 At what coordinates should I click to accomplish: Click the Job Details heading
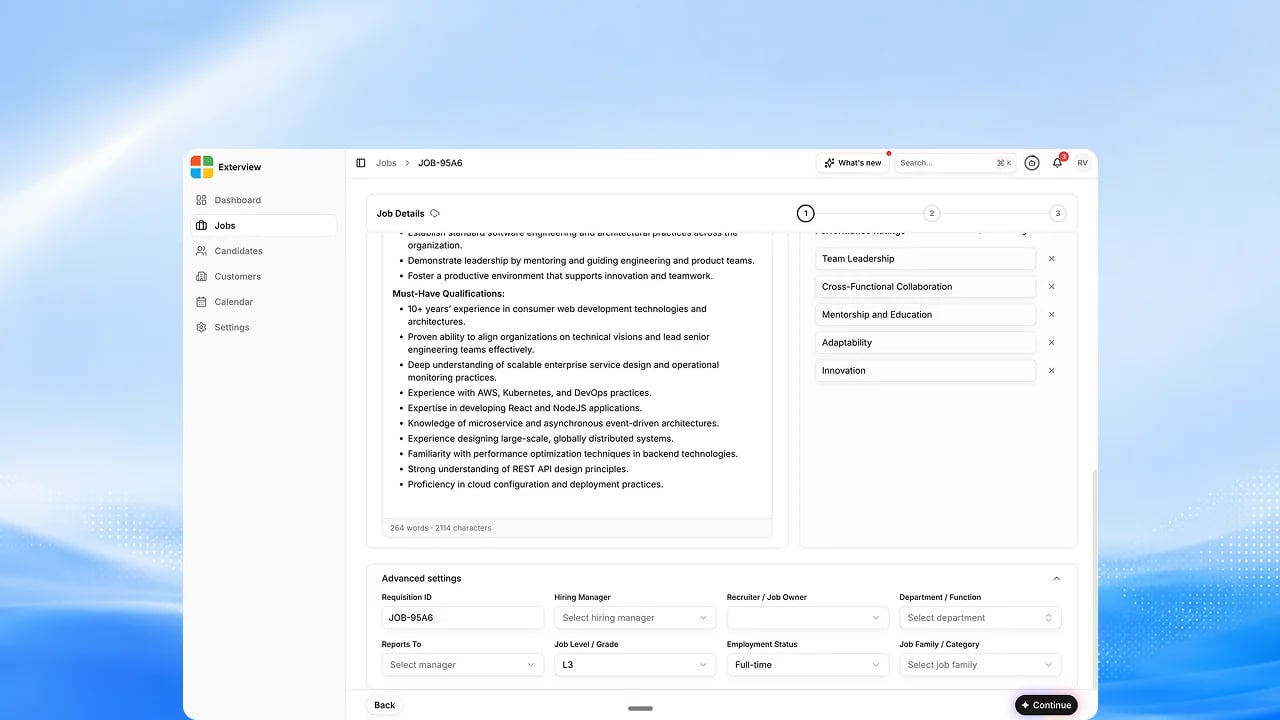[400, 214]
